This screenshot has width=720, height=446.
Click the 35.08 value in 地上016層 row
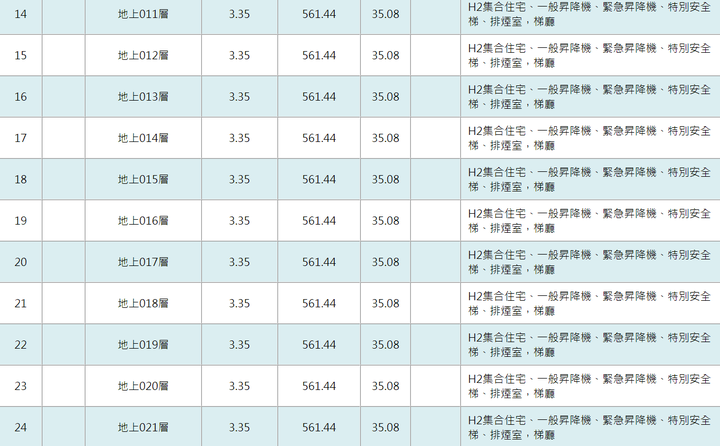pos(386,221)
